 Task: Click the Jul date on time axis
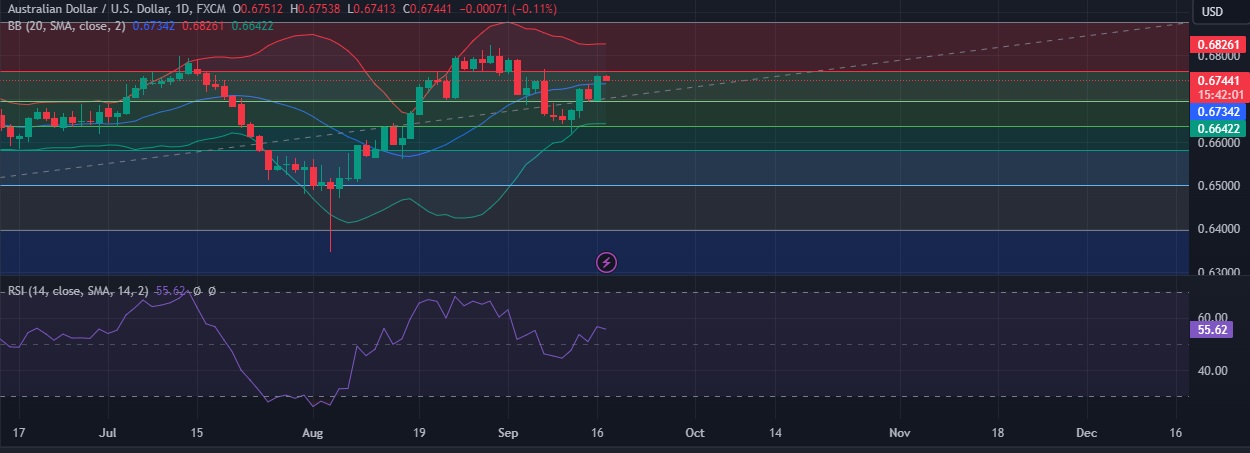pyautogui.click(x=110, y=433)
